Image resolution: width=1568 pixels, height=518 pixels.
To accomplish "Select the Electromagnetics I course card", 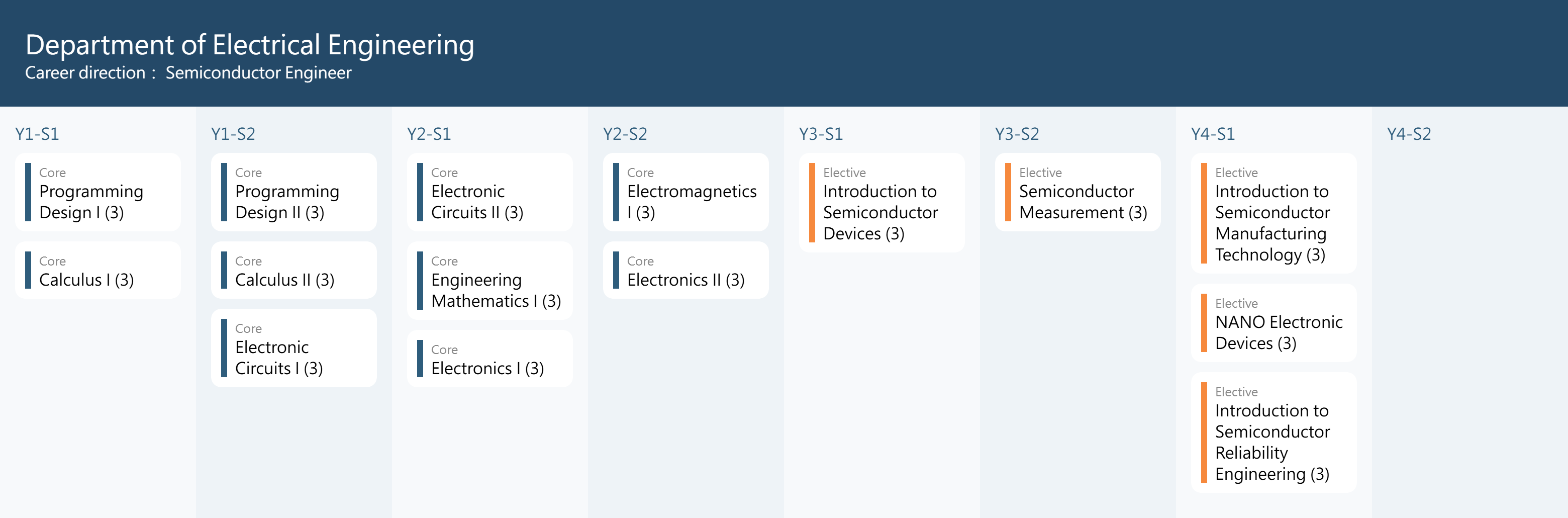I will coord(685,192).
